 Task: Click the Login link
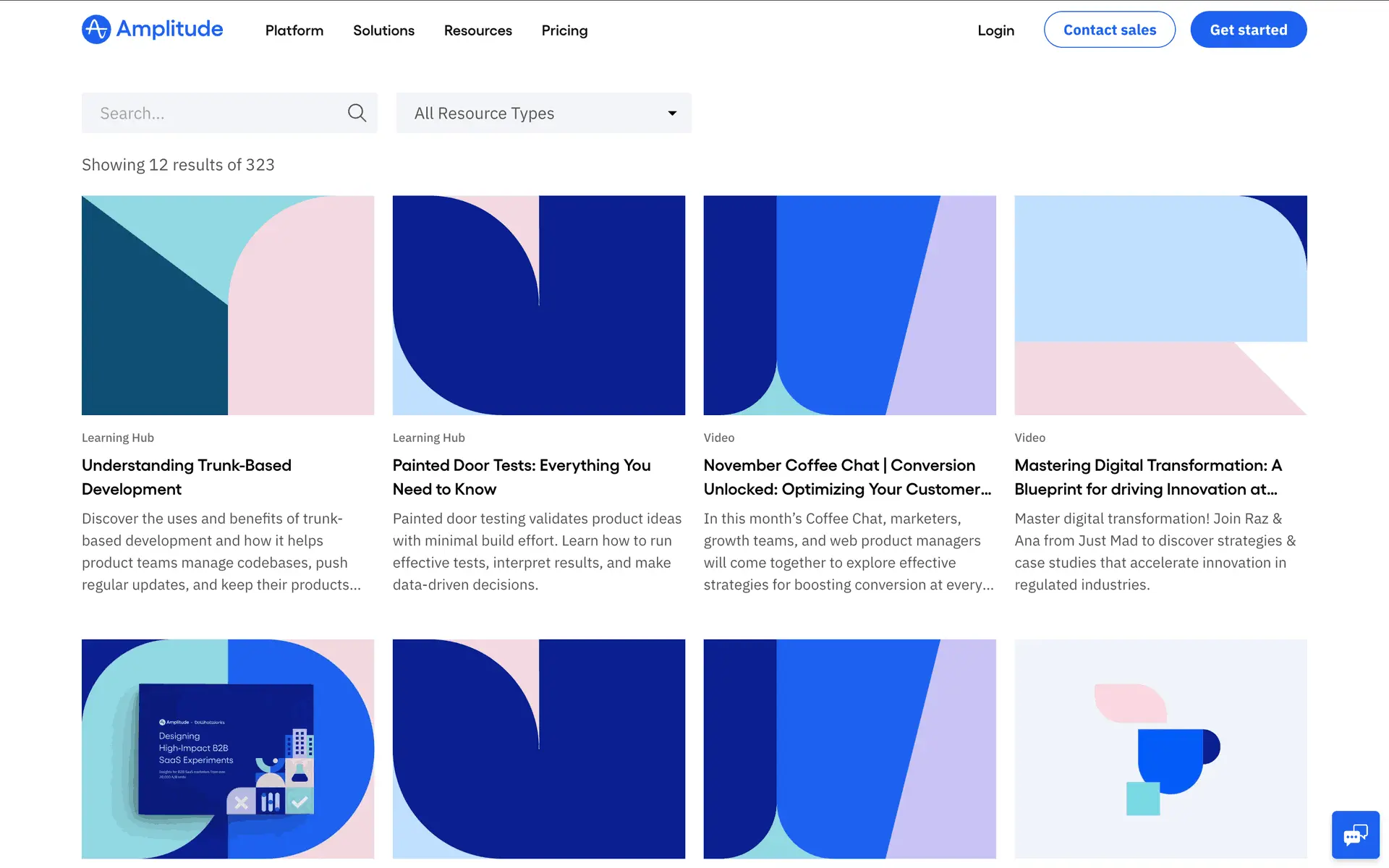click(995, 30)
